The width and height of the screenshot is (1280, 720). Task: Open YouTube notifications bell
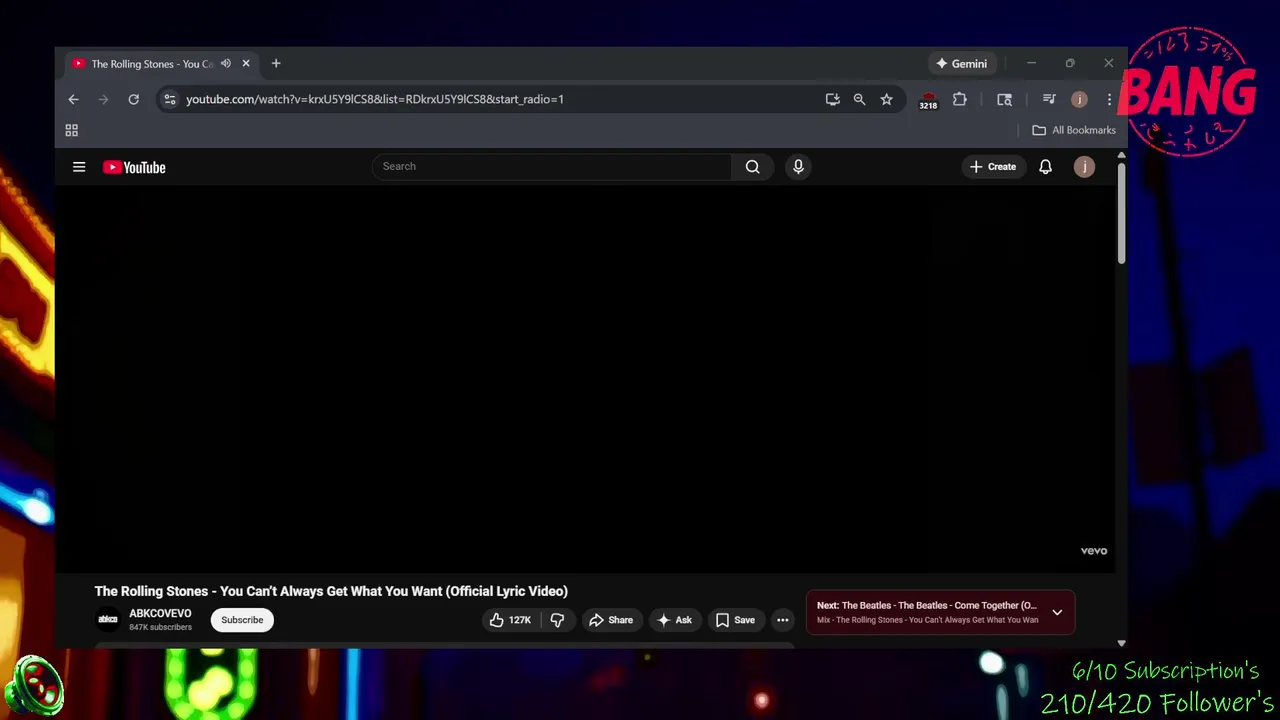click(1045, 167)
